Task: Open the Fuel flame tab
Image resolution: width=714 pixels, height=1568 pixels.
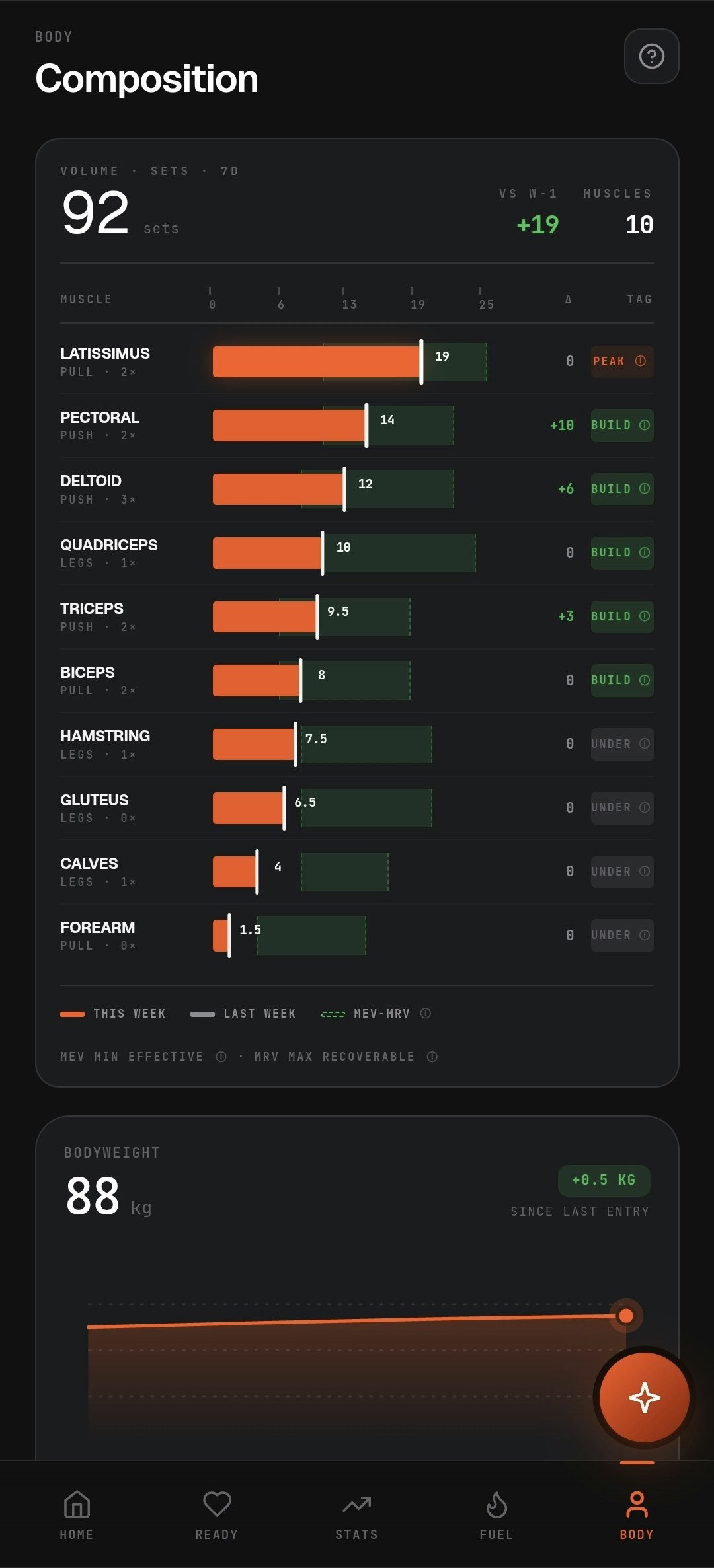Action: pos(496,1516)
